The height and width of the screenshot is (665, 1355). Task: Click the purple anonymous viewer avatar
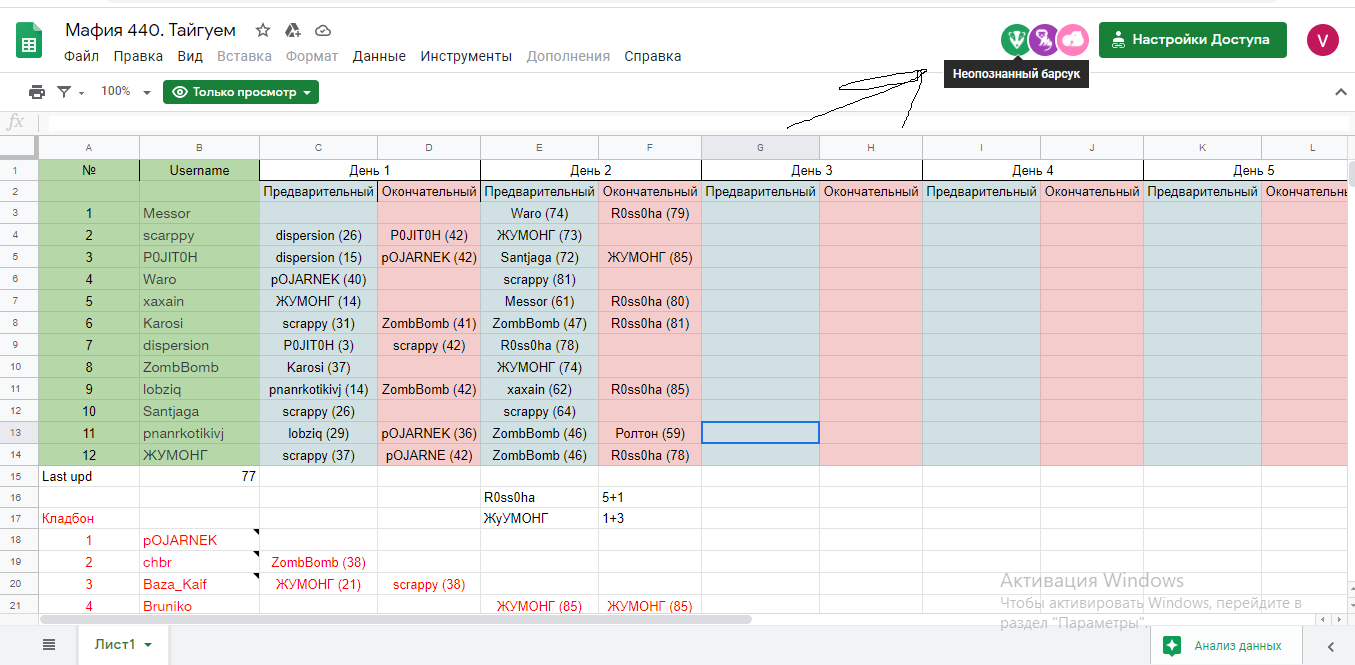[x=1044, y=40]
